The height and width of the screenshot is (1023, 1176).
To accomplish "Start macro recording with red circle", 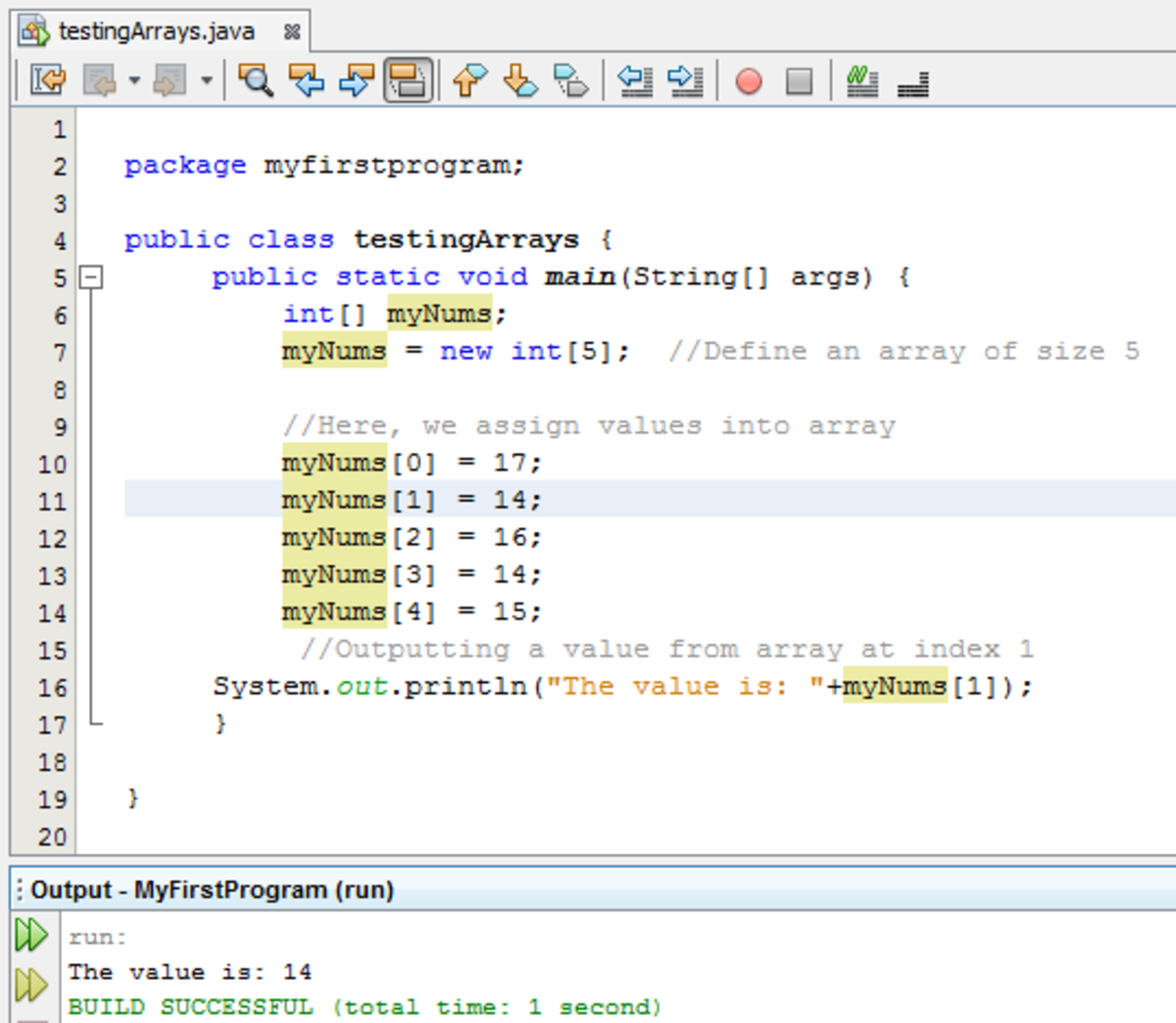I will pyautogui.click(x=749, y=80).
